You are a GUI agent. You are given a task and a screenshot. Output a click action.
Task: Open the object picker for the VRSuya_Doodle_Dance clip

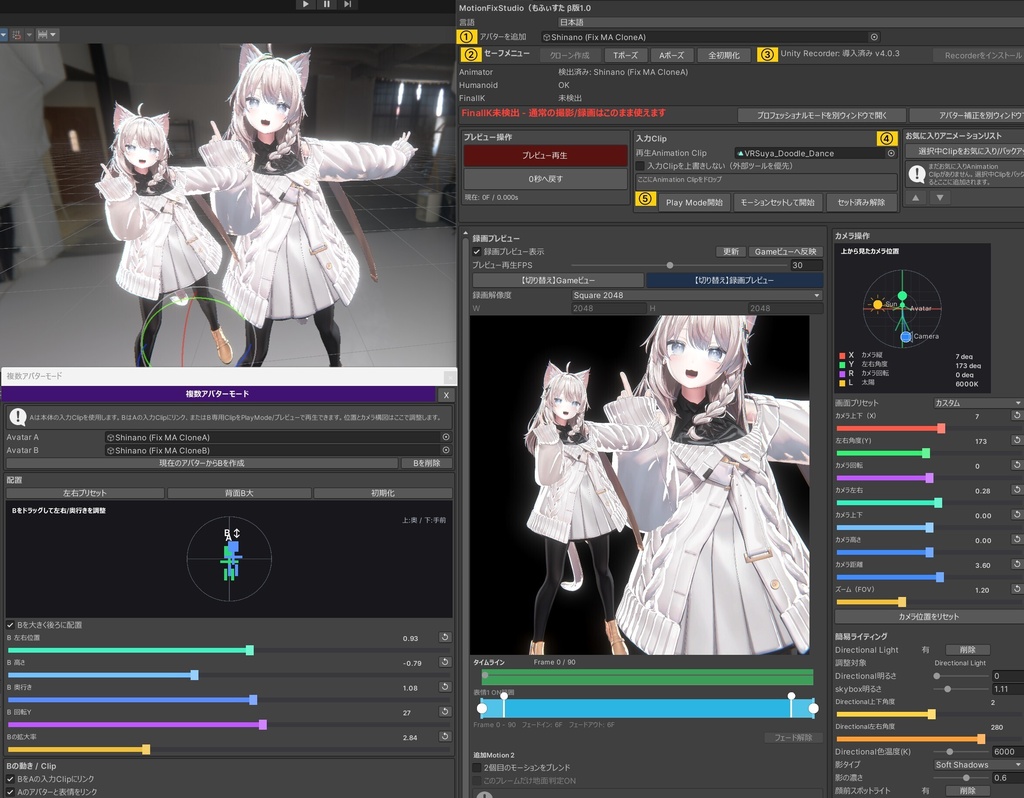pyautogui.click(x=891, y=153)
